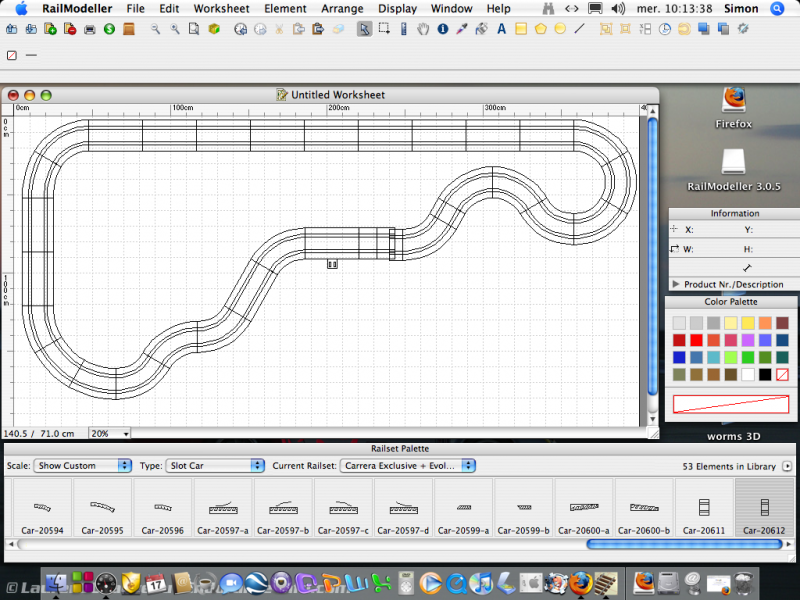The image size is (800, 600).
Task: Open the Arrange menu
Action: click(342, 8)
